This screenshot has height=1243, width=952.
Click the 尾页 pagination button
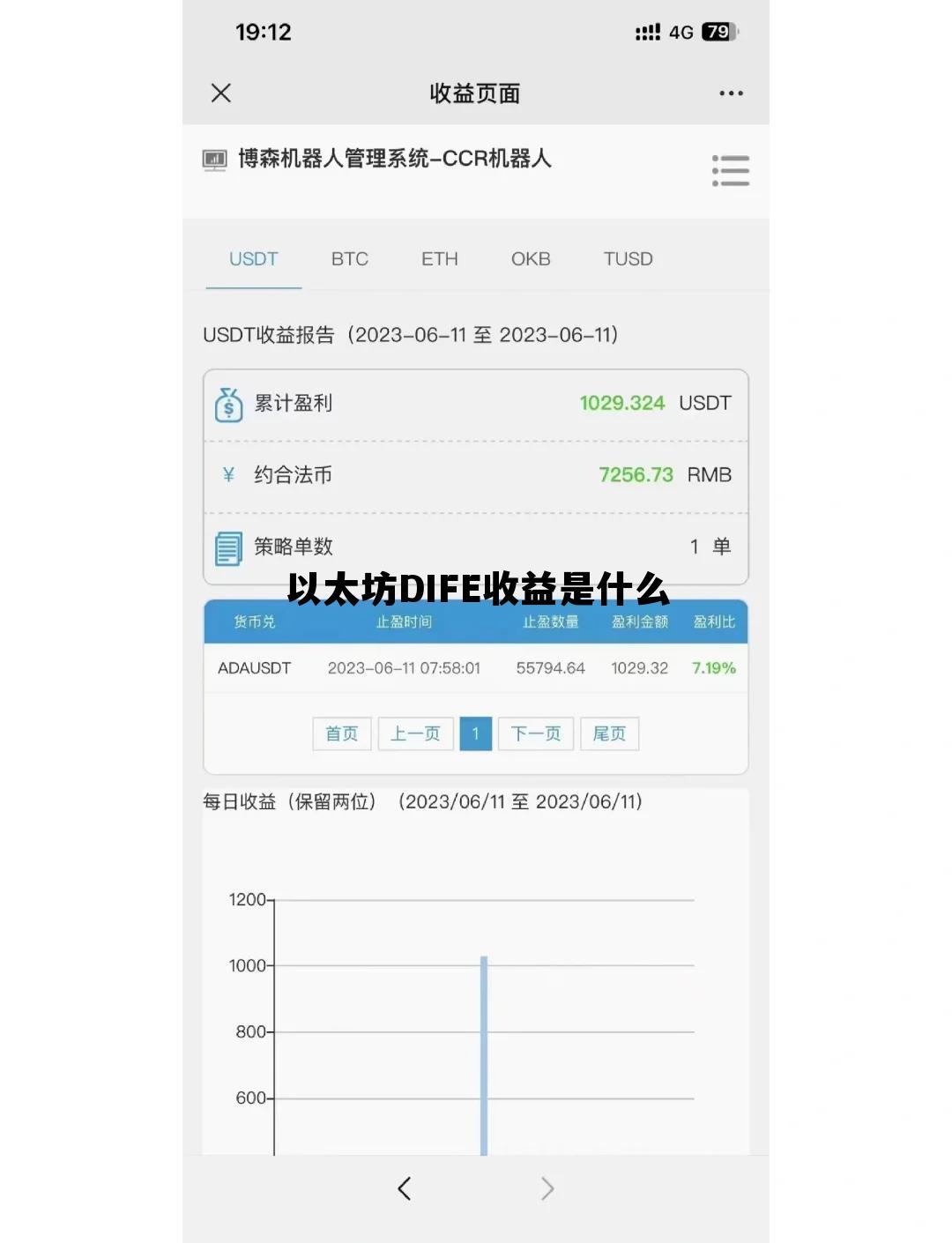point(609,733)
